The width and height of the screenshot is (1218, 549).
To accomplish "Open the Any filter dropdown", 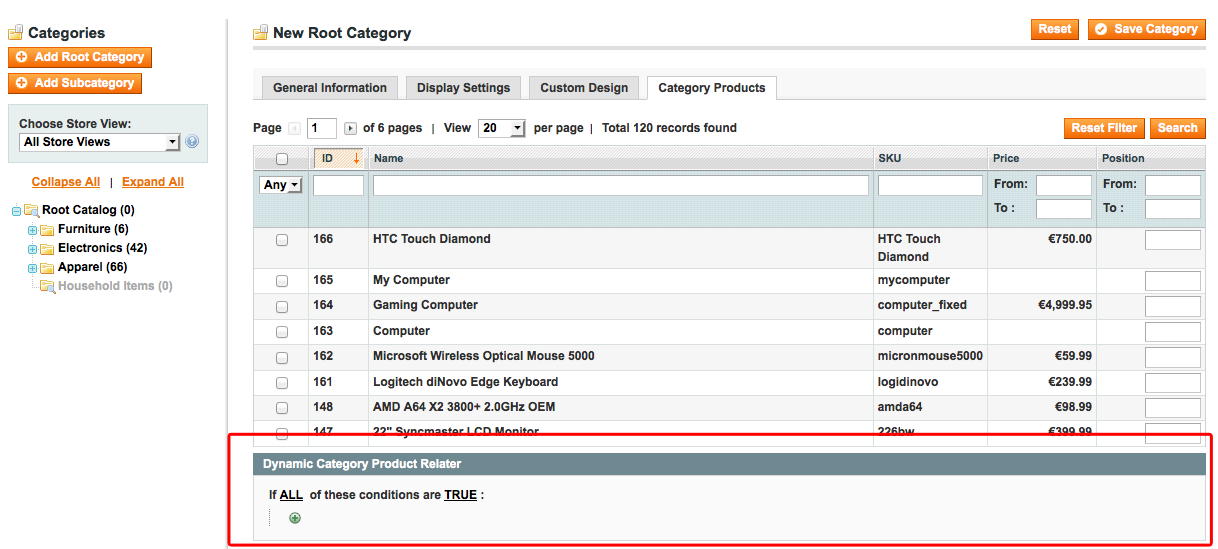I will pos(281,185).
